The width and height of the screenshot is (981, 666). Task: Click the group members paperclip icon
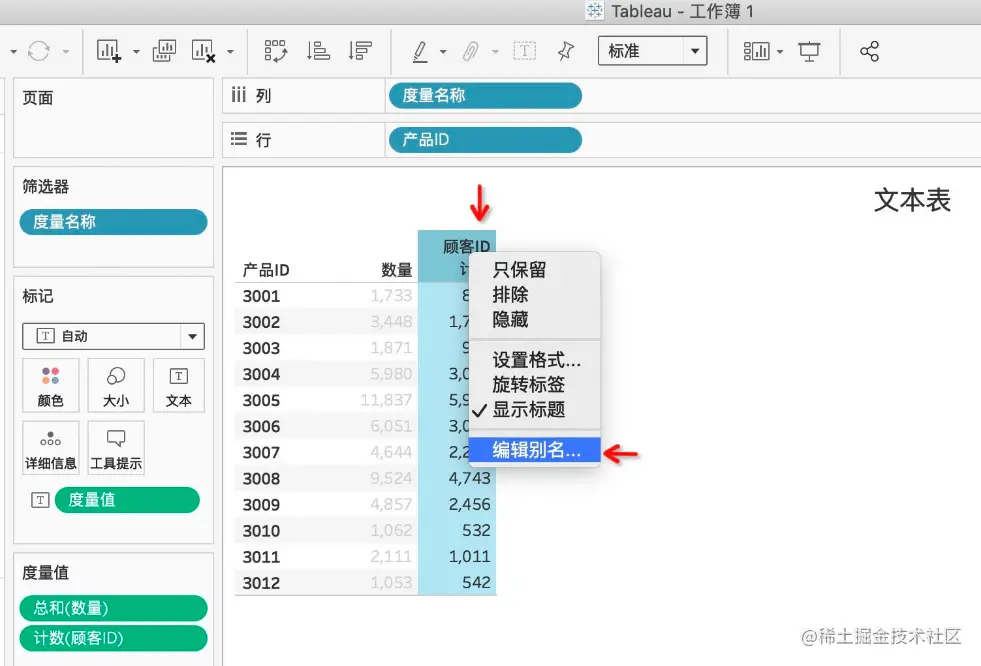[x=470, y=51]
